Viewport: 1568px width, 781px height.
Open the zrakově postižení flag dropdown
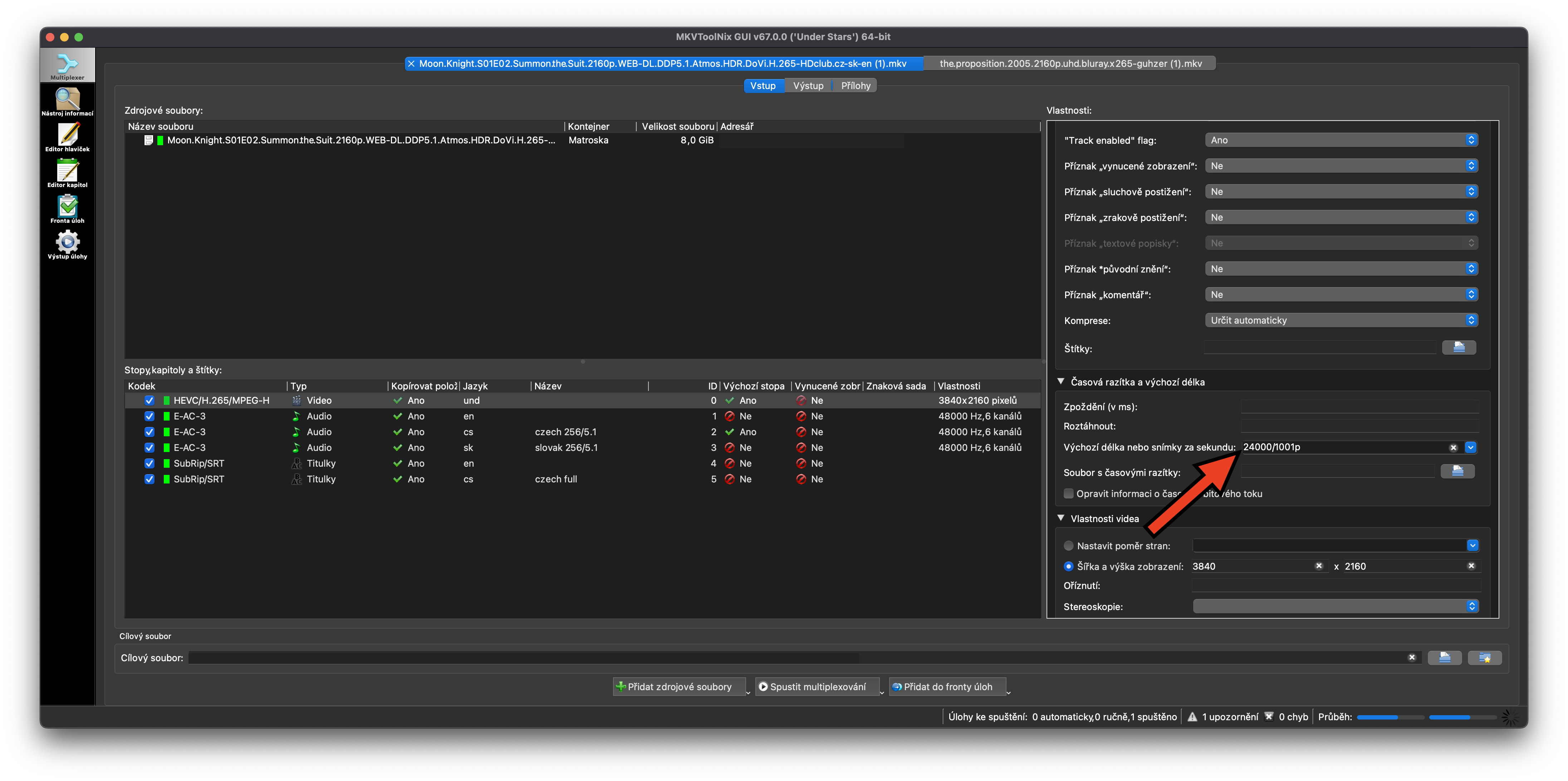click(1342, 217)
